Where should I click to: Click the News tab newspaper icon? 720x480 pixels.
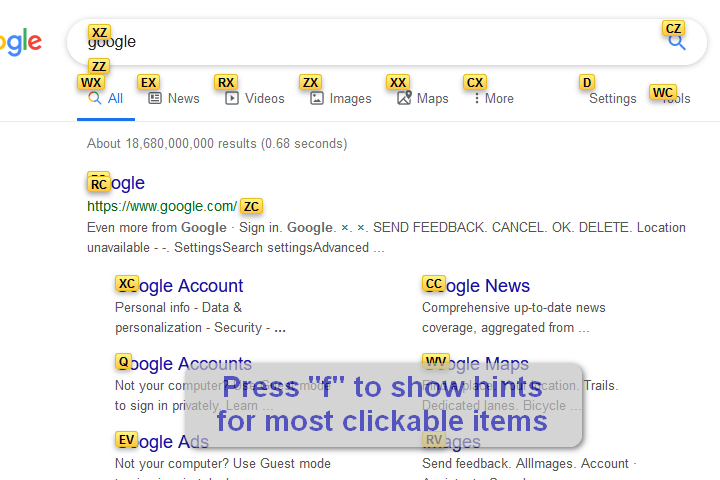(x=155, y=98)
